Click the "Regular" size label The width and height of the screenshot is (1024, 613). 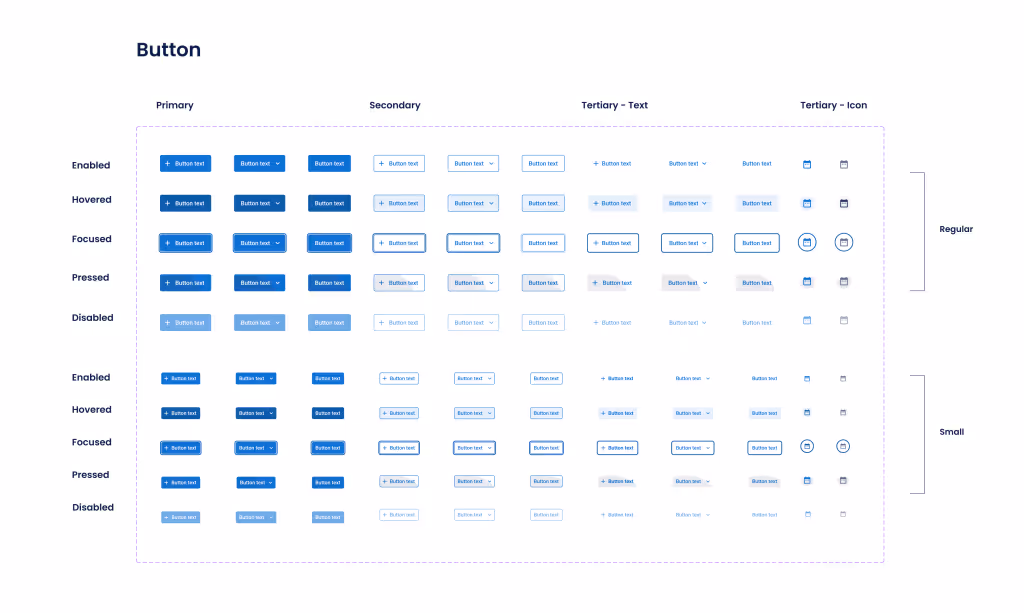956,229
